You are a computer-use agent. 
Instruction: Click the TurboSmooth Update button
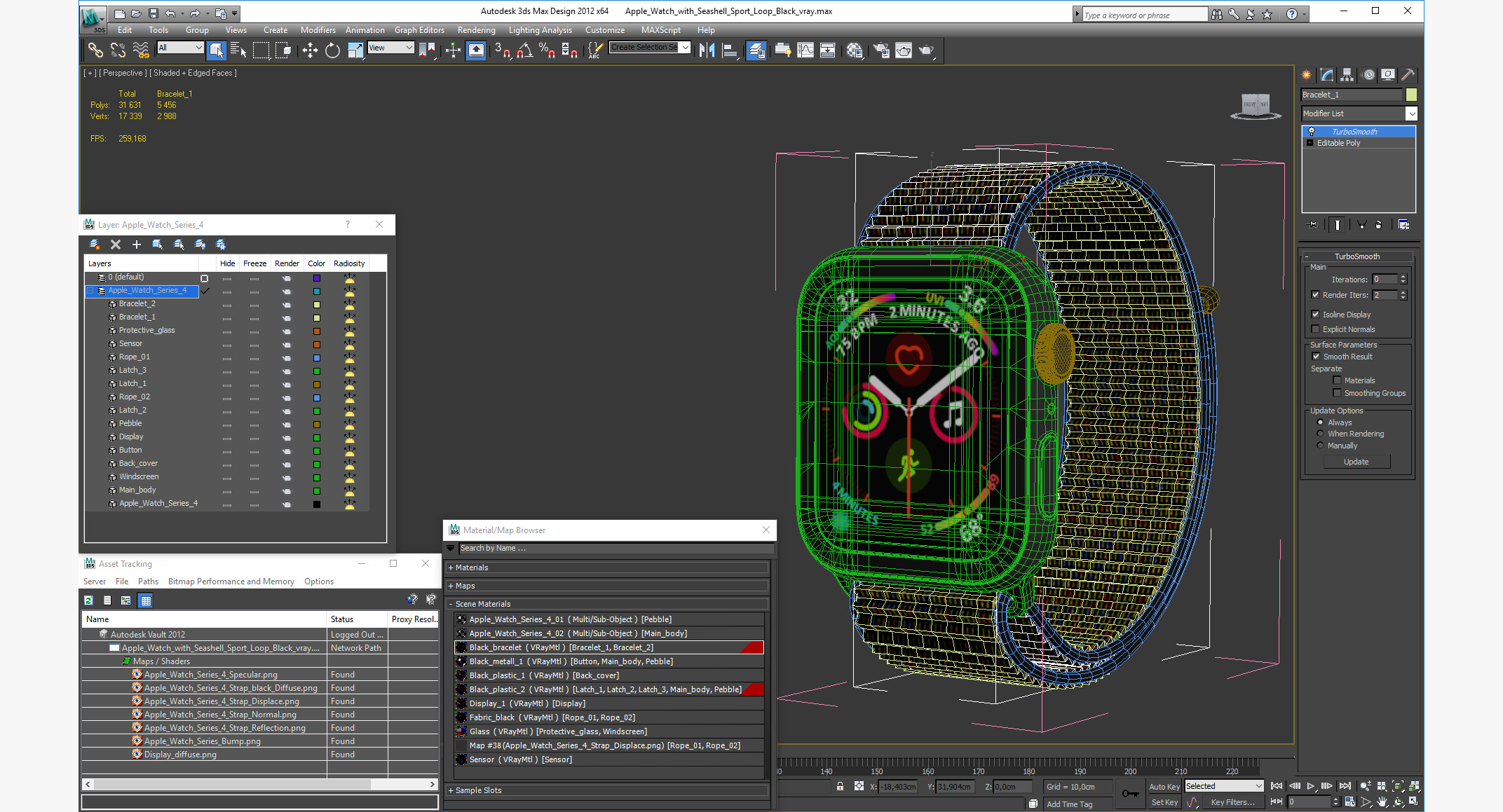coord(1356,462)
